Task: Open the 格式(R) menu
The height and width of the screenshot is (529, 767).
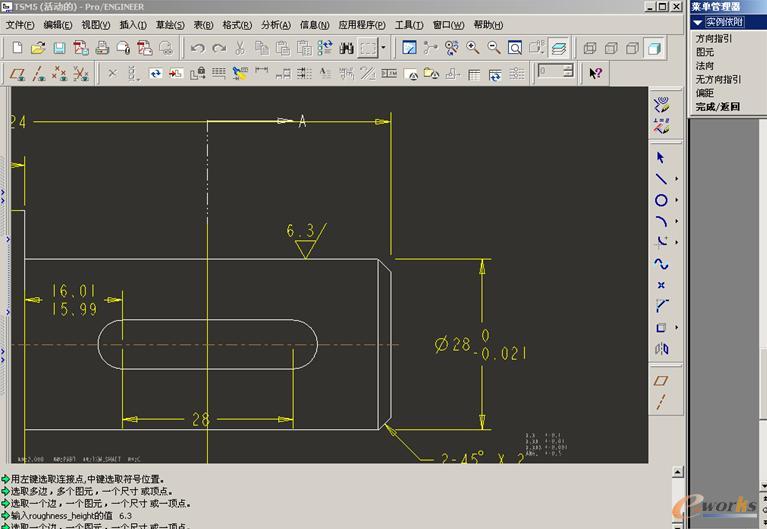Action: pyautogui.click(x=237, y=25)
